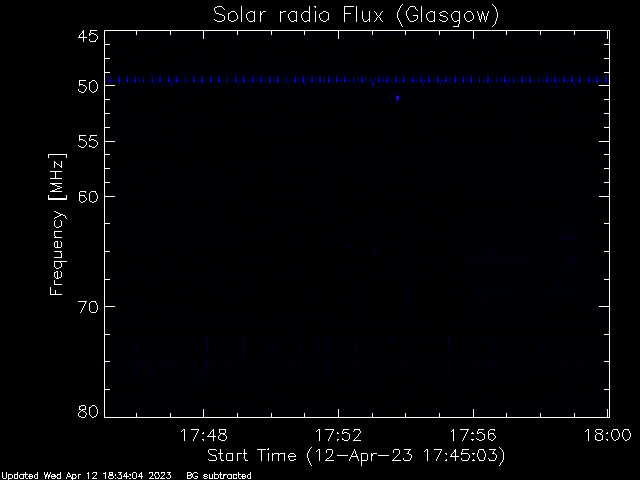This screenshot has height=480, width=640.
Task: Click the 60 MHz frequency axis label
Action: pos(88,197)
